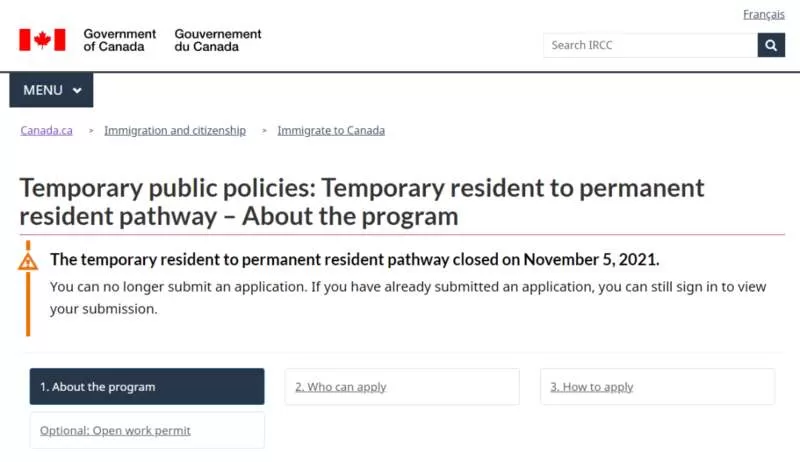The image size is (800, 462).
Task: Click breadcrumb arrow after Canada.ca
Action: [x=91, y=131]
